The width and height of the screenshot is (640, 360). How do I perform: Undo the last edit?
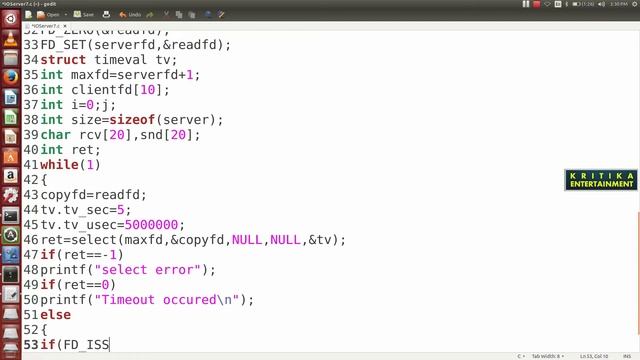130,15
